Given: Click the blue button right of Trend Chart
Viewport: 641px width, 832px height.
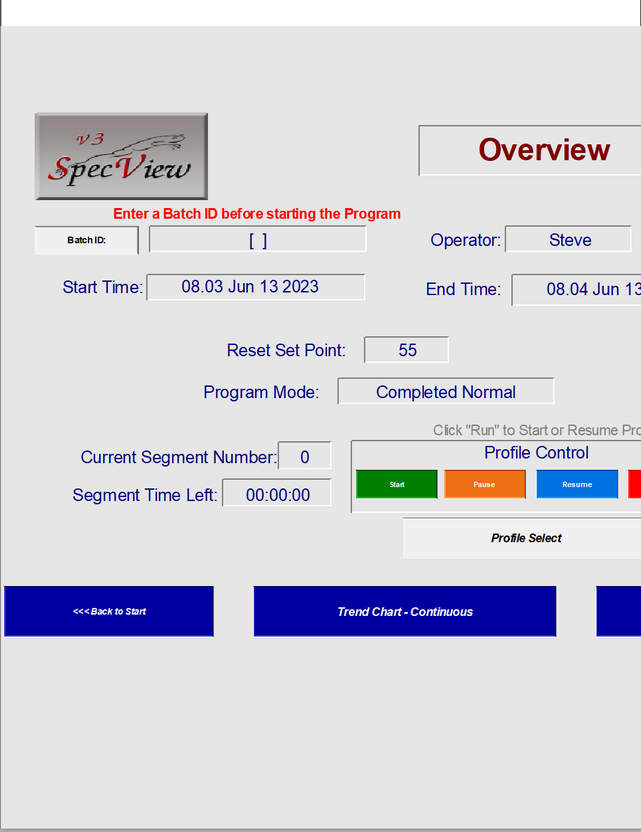Looking at the screenshot, I should pos(619,611).
